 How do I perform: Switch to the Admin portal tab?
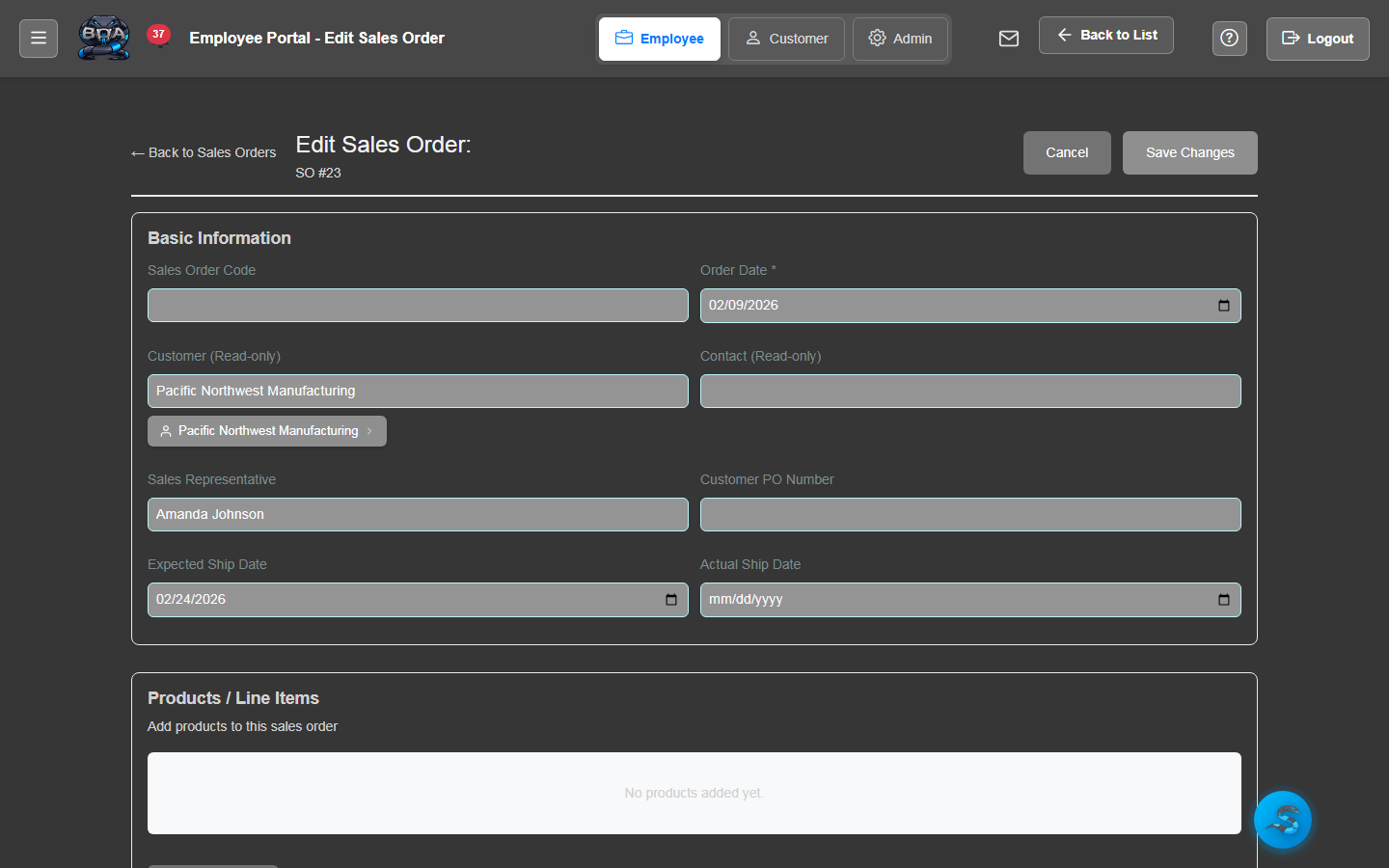(x=900, y=39)
